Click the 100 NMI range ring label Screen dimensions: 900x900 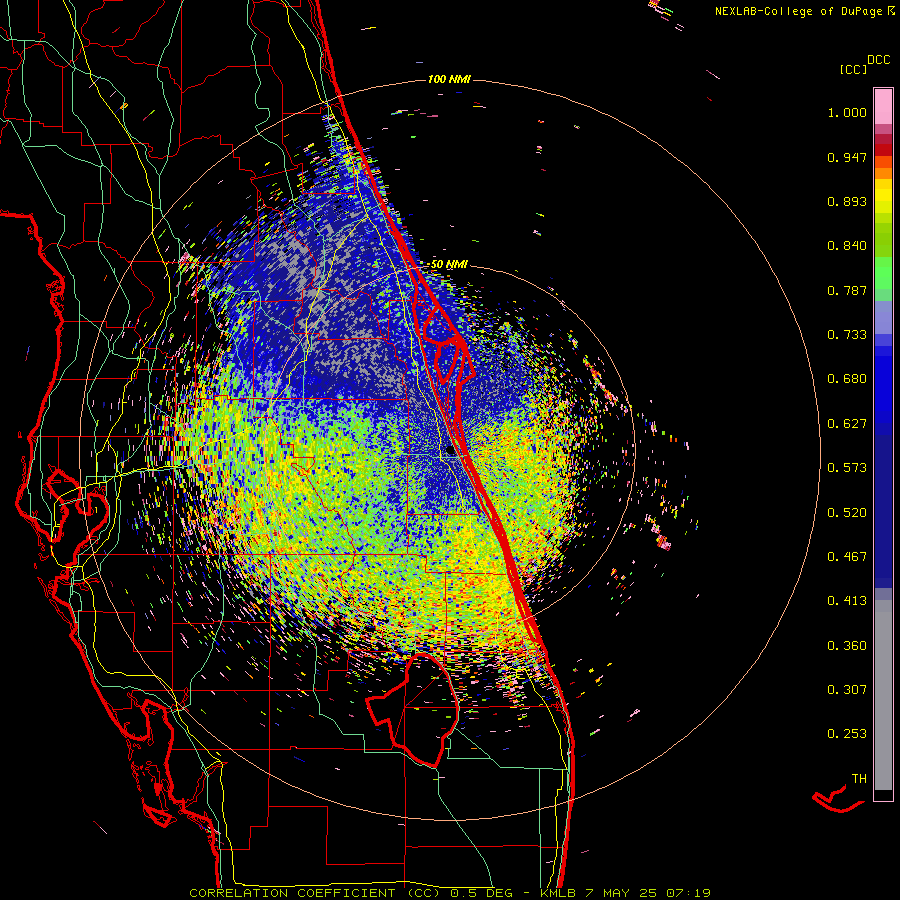(x=449, y=79)
